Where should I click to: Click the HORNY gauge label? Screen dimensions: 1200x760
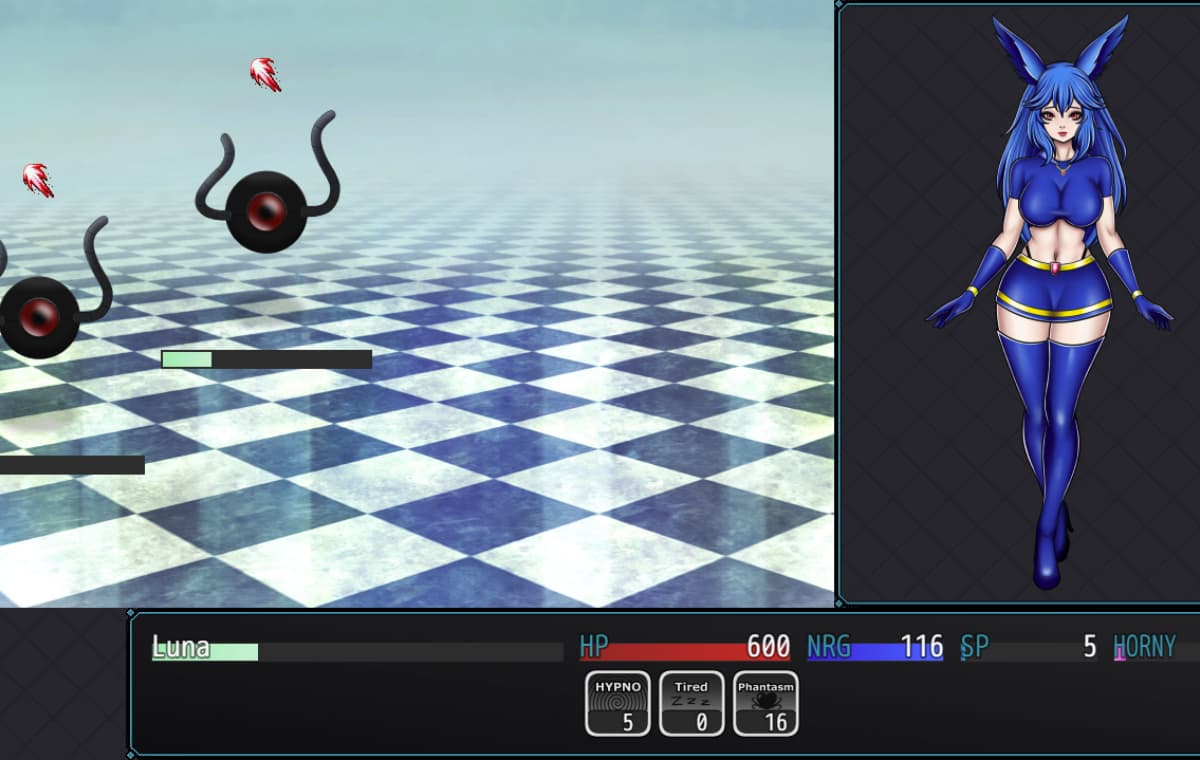[x=1145, y=647]
